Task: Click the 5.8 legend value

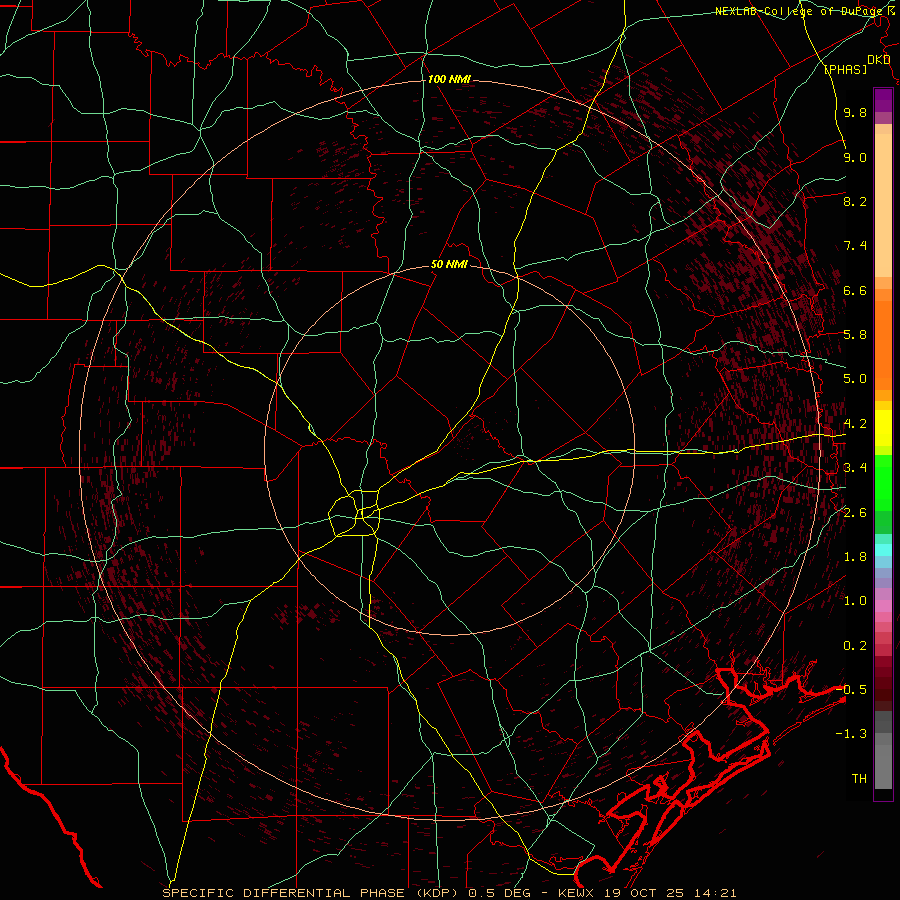Action: (855, 335)
